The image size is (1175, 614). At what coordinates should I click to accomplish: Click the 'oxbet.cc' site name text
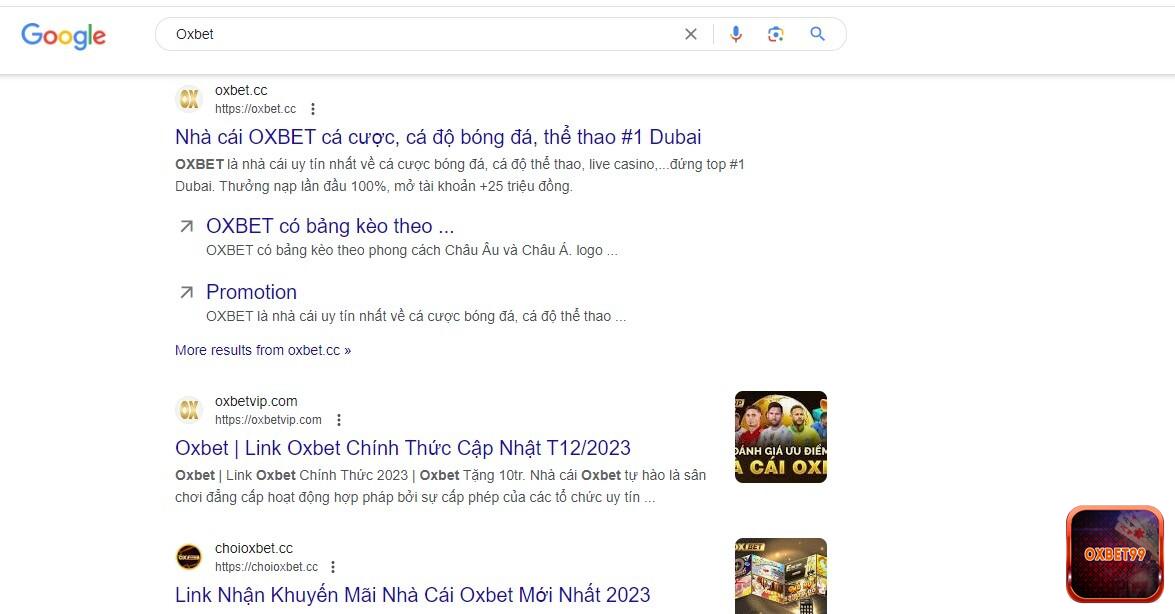pyautogui.click(x=241, y=90)
